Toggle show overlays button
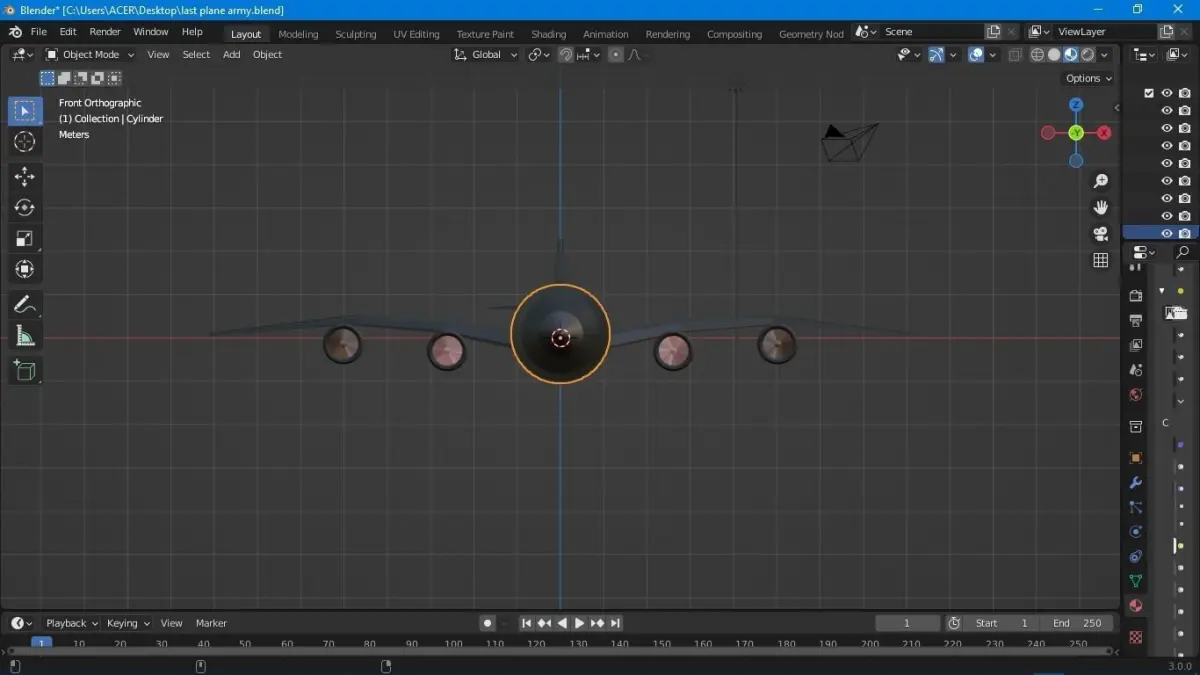 [976, 55]
